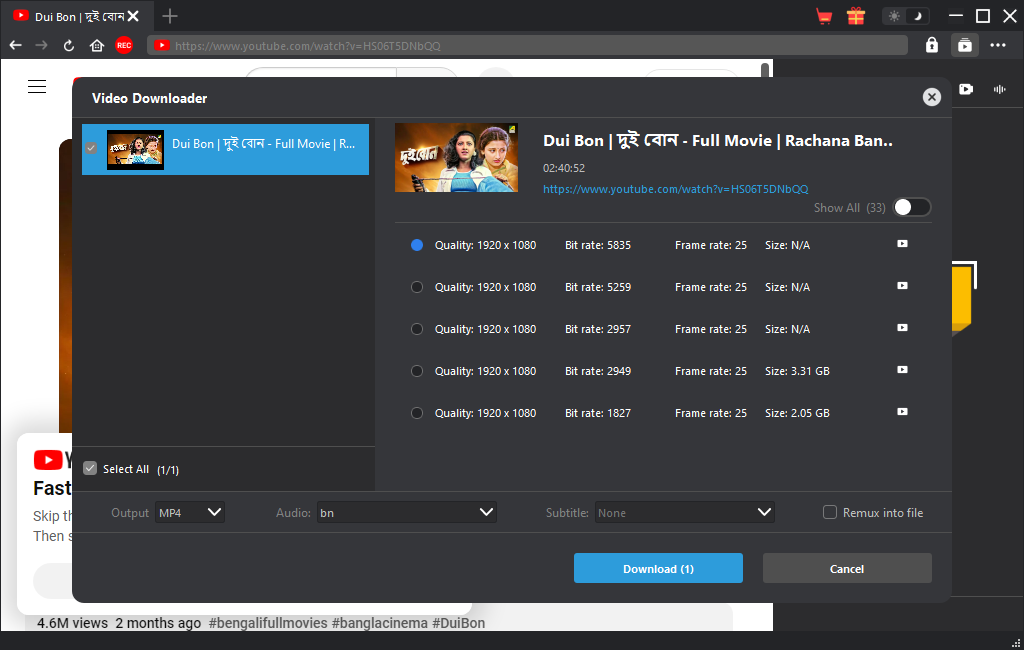Viewport: 1024px width, 650px height.
Task: Click the lock icon beside address bar
Action: pos(932,45)
